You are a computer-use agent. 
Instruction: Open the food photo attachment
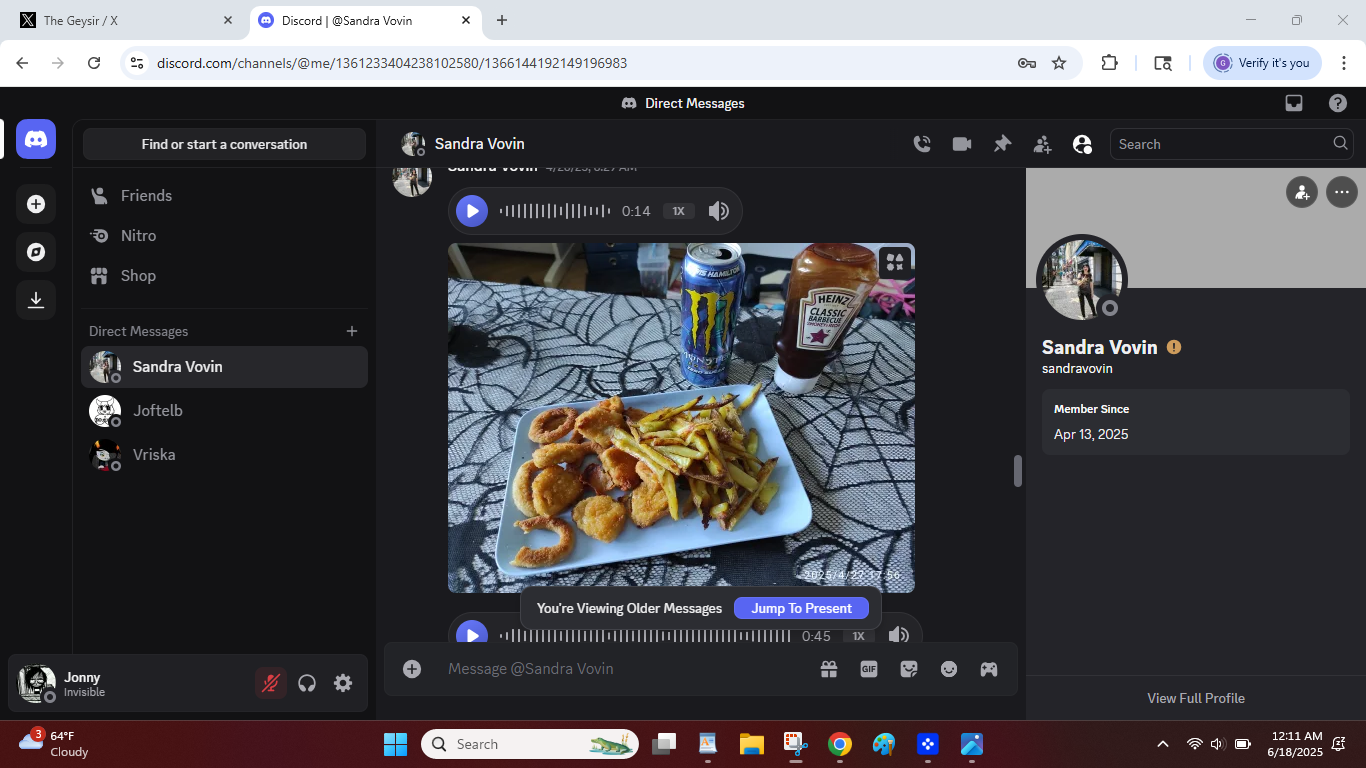coord(681,418)
